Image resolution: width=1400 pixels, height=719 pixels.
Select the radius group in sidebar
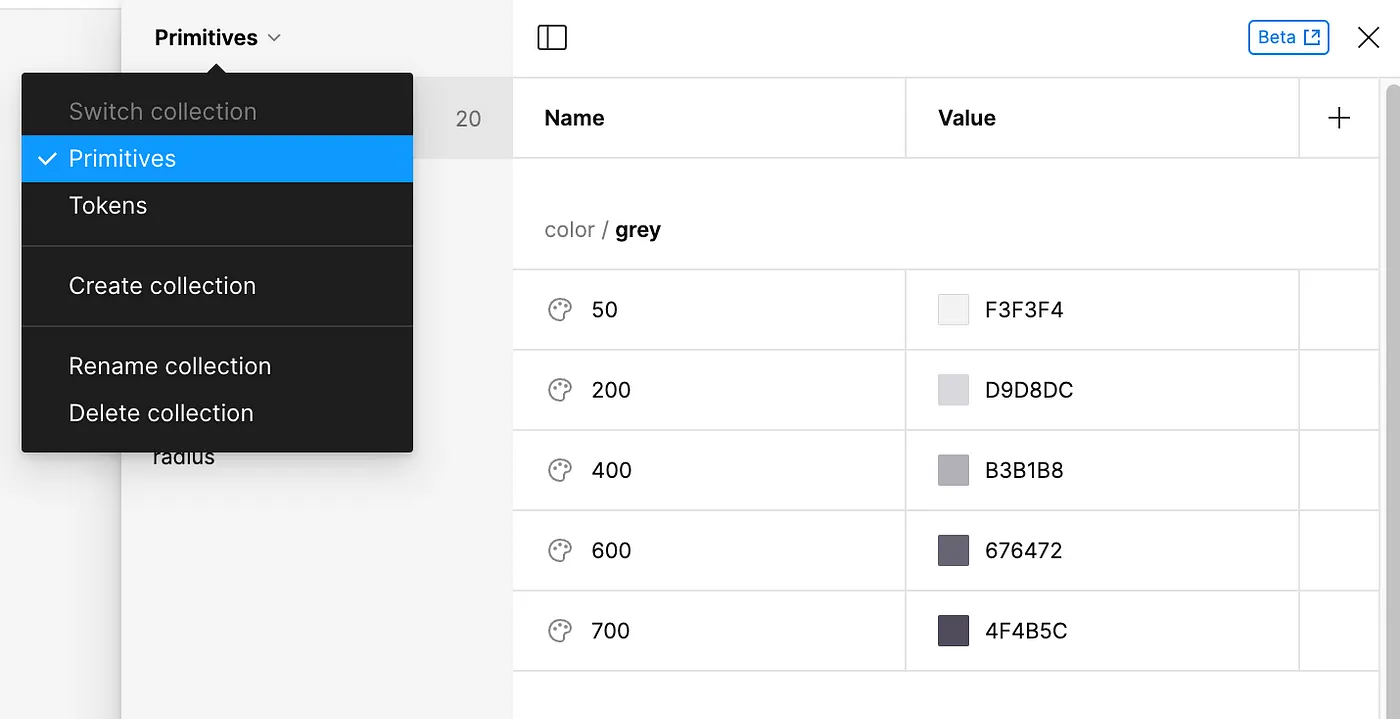[184, 459]
